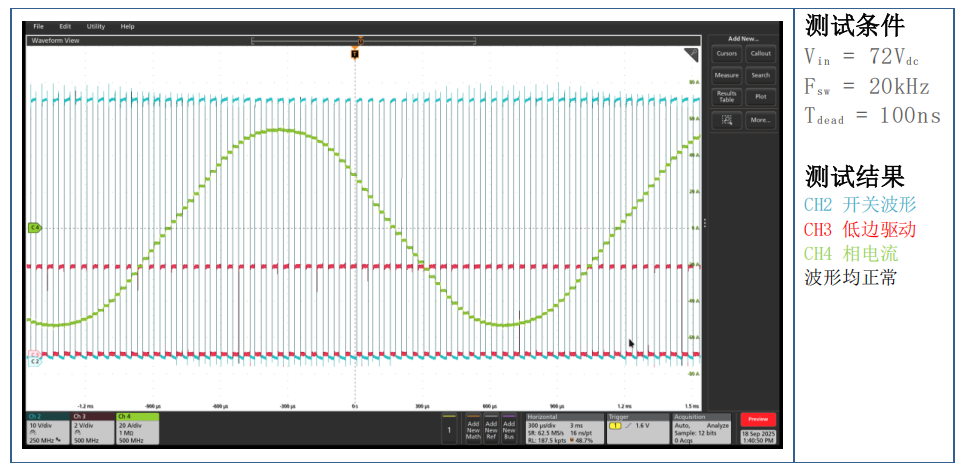Select the orange trigger position marker T
The height and width of the screenshot is (472, 962).
pos(355,54)
